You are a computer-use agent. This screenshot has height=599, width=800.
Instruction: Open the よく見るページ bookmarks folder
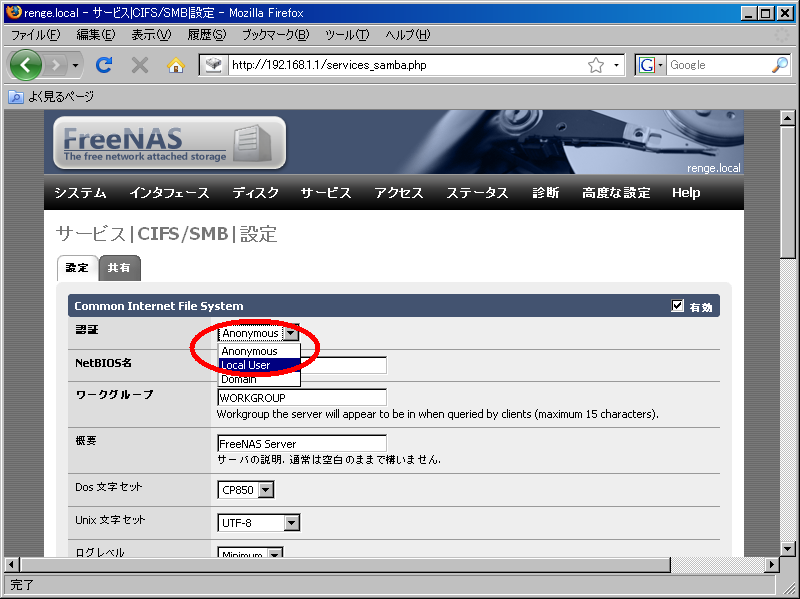click(x=51, y=96)
